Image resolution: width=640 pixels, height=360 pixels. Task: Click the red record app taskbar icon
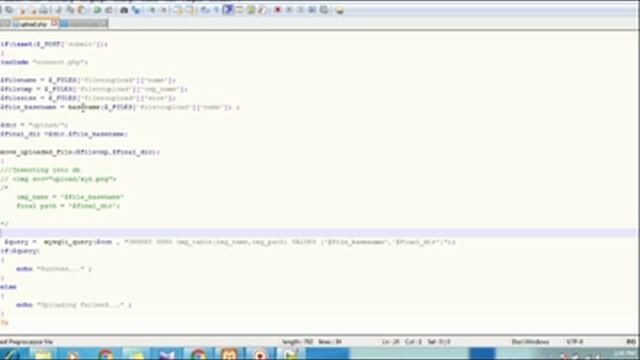(260, 354)
